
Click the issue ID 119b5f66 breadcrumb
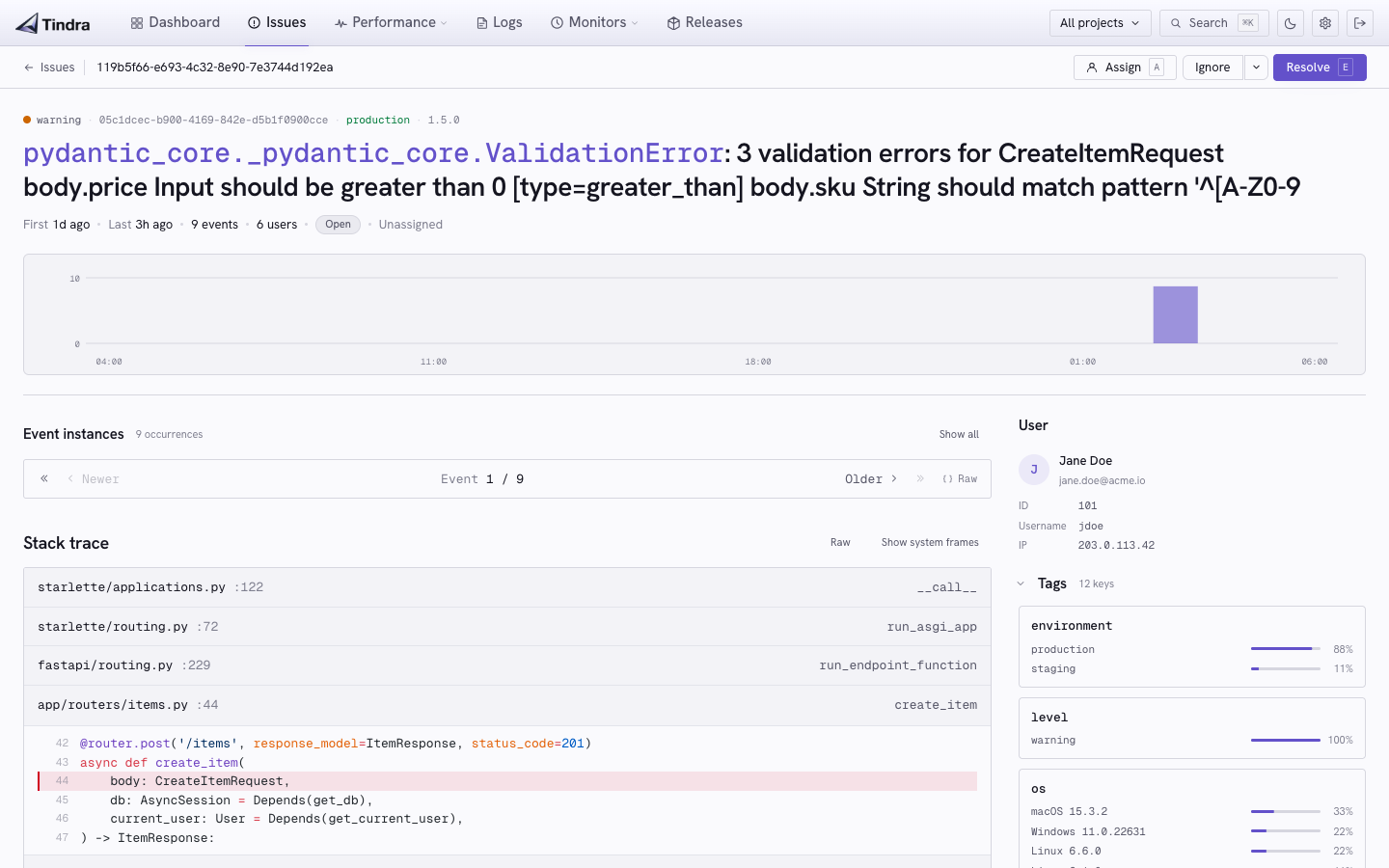click(x=215, y=68)
